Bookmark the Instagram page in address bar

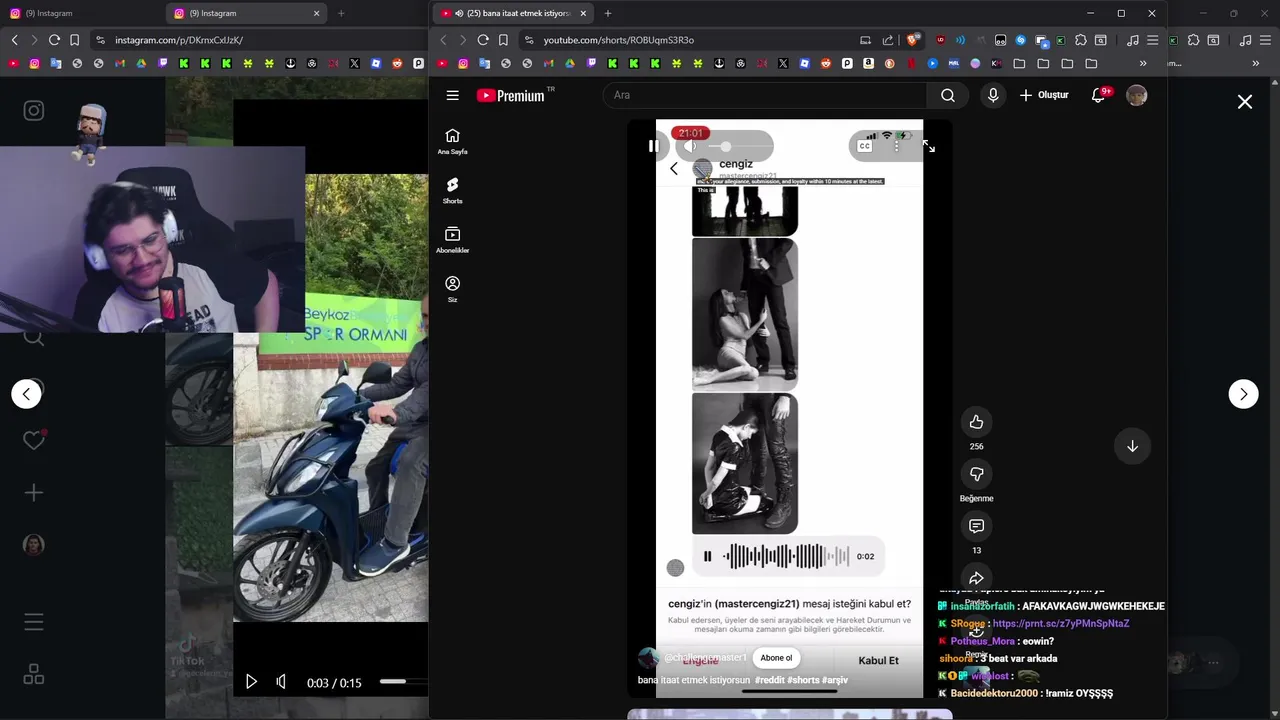tap(74, 40)
